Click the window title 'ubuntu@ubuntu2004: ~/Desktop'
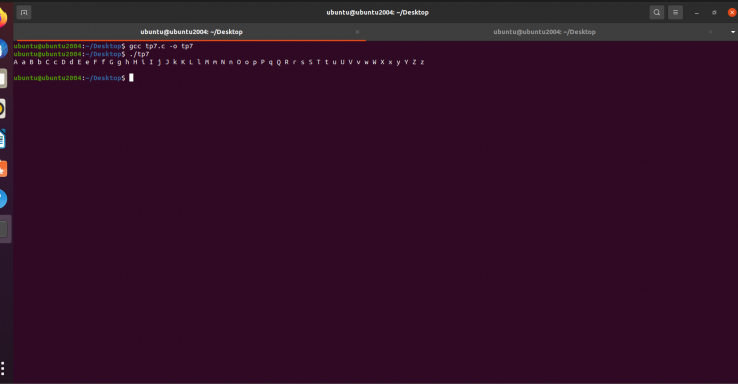The height and width of the screenshot is (384, 738). [x=377, y=13]
